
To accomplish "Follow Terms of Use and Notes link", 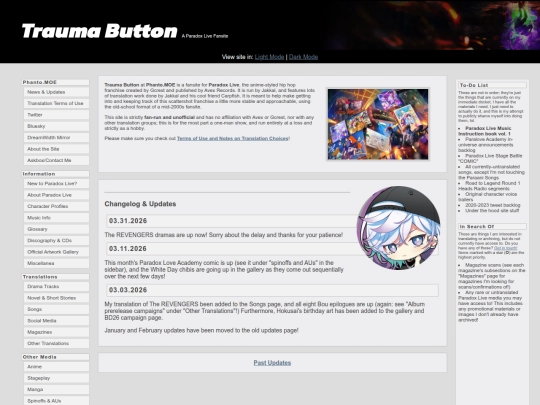I will [x=232, y=138].
